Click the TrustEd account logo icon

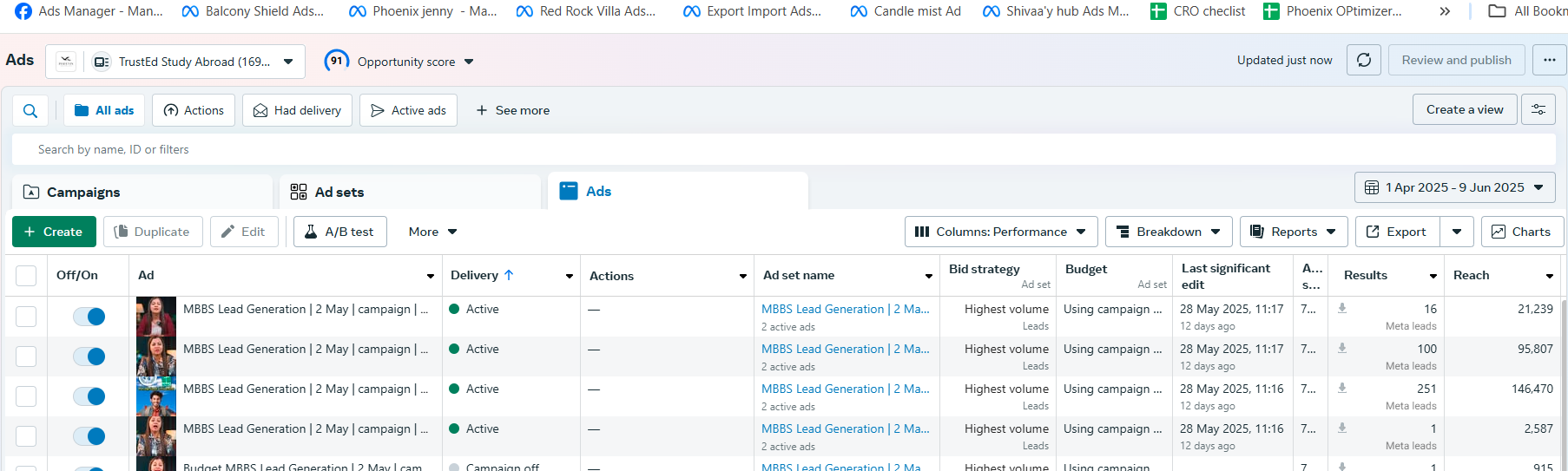66,62
